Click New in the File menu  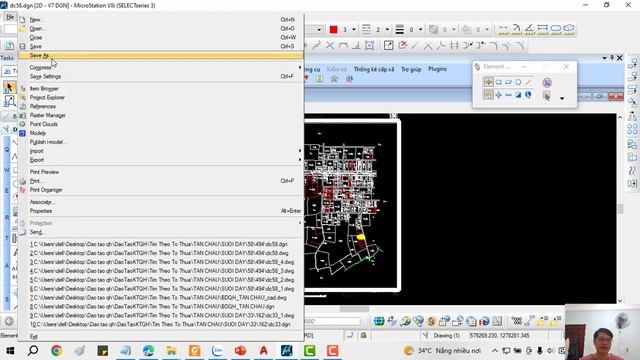coord(161,20)
